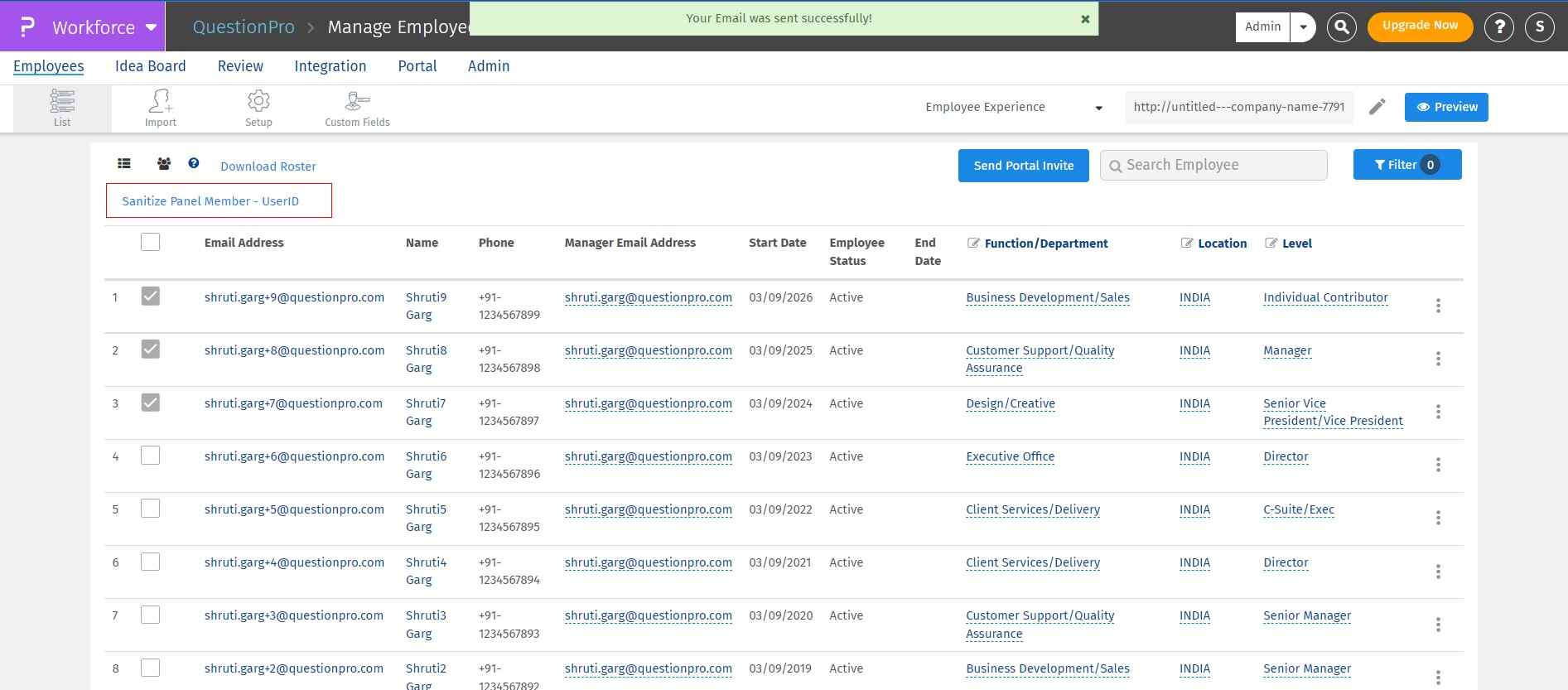Screen dimensions: 1568x690
Task: Check the box for shruti.garg+6 row
Action: (x=150, y=456)
